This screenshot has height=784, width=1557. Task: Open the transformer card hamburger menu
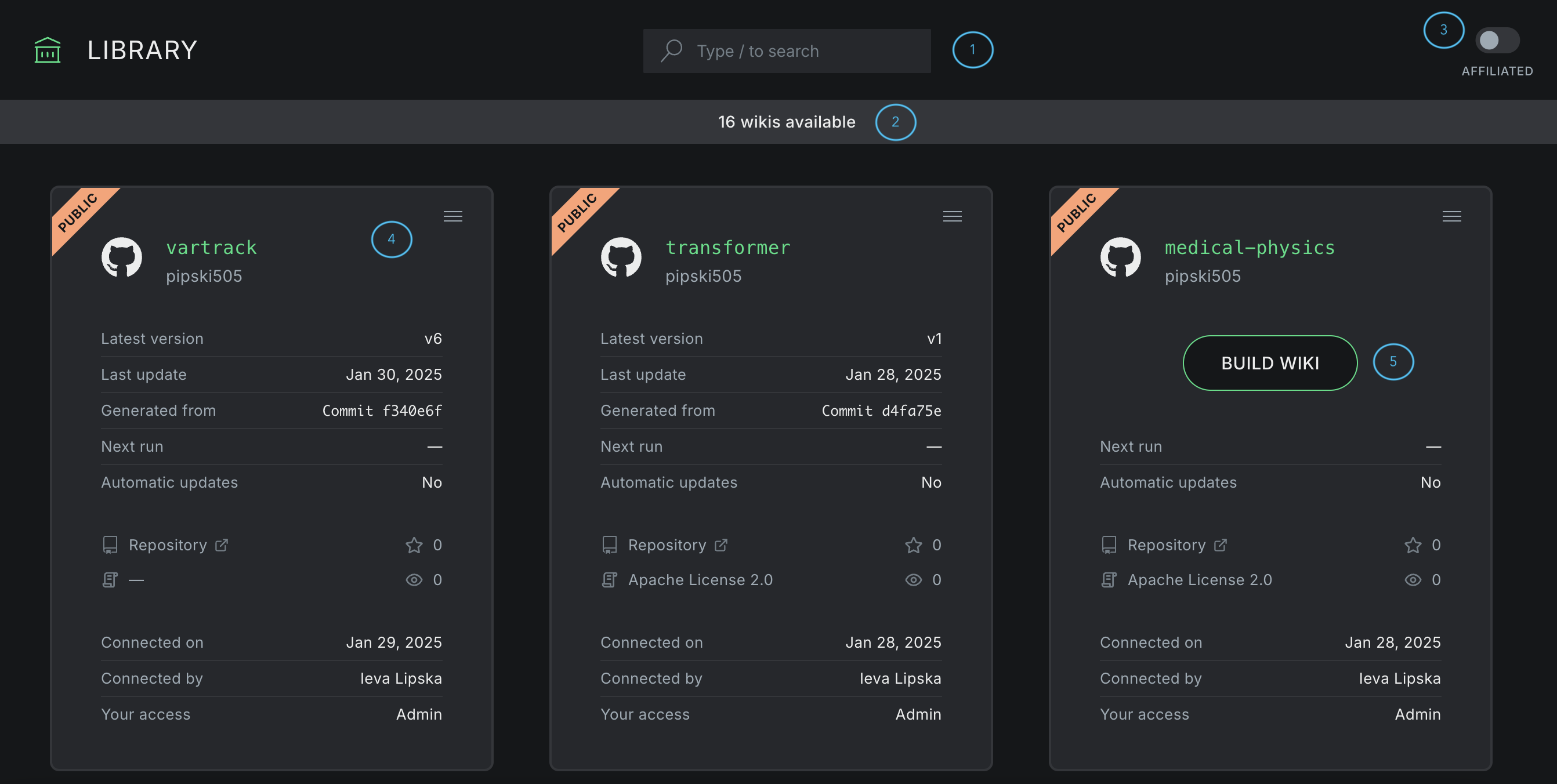(952, 216)
